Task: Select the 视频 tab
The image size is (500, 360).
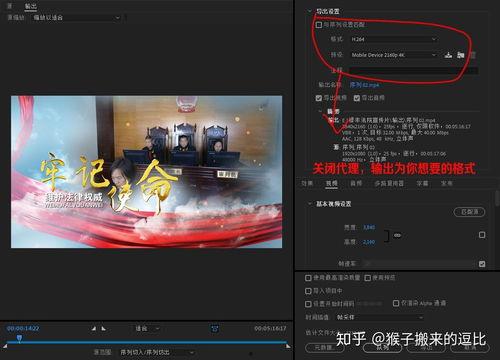Action: pos(332,183)
